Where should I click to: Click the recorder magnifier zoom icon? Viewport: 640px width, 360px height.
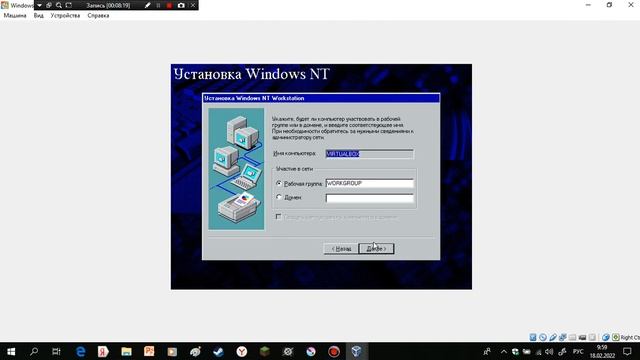[59, 5]
